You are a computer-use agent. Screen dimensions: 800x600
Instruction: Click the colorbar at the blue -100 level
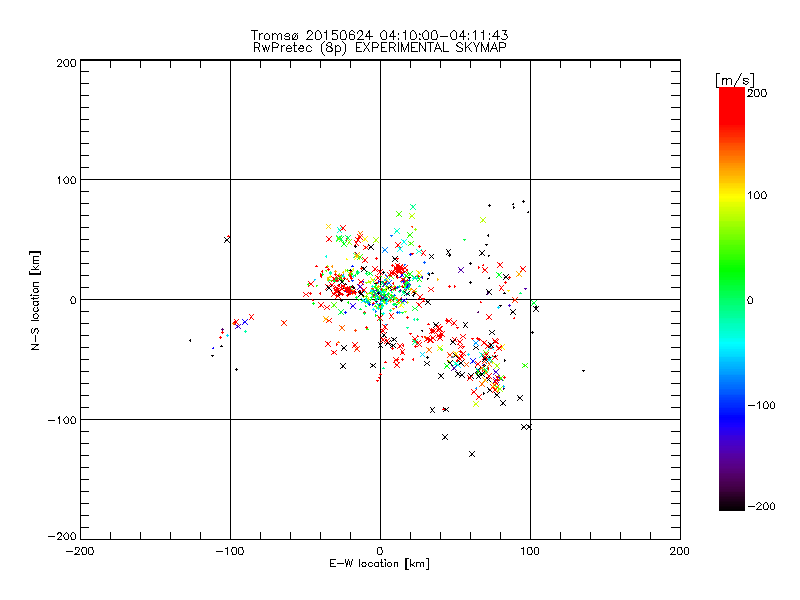pos(732,406)
